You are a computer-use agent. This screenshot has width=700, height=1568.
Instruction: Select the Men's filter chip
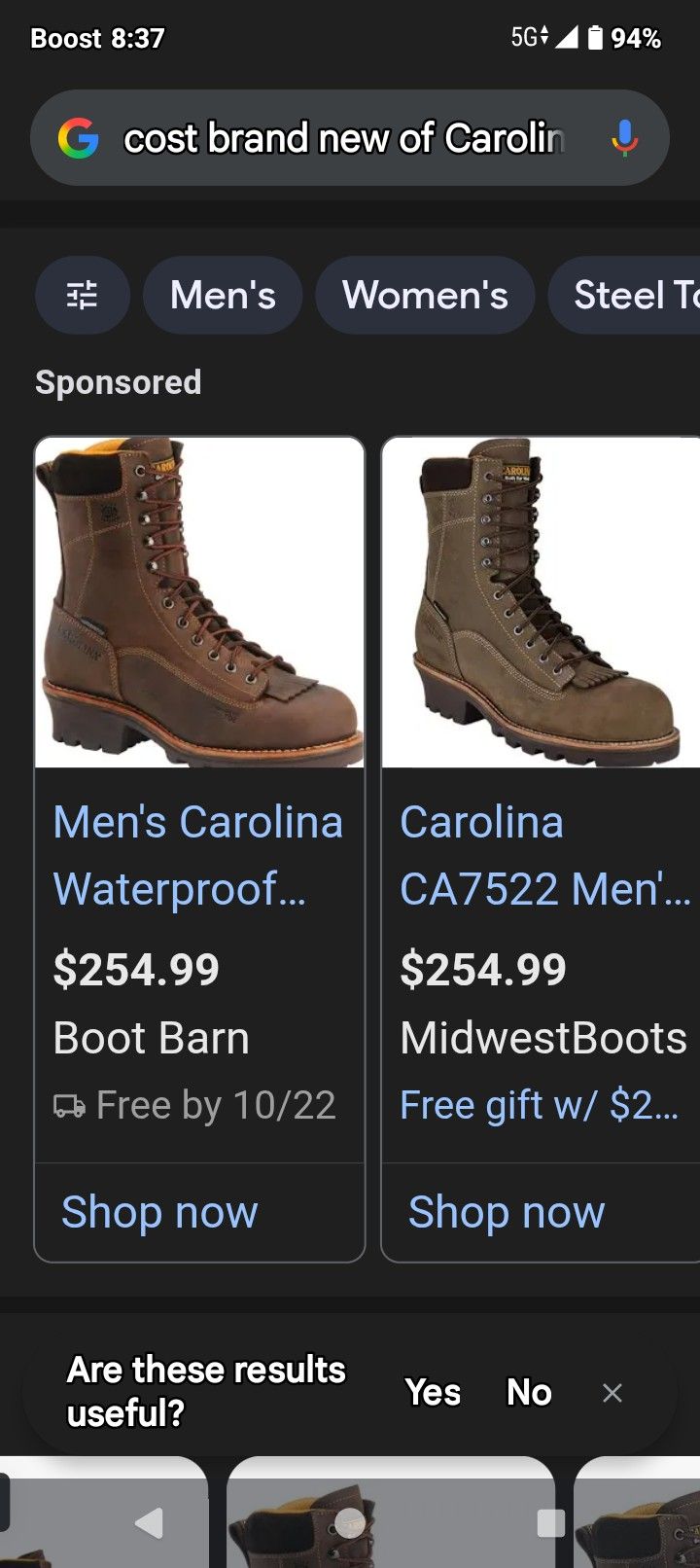(x=222, y=295)
